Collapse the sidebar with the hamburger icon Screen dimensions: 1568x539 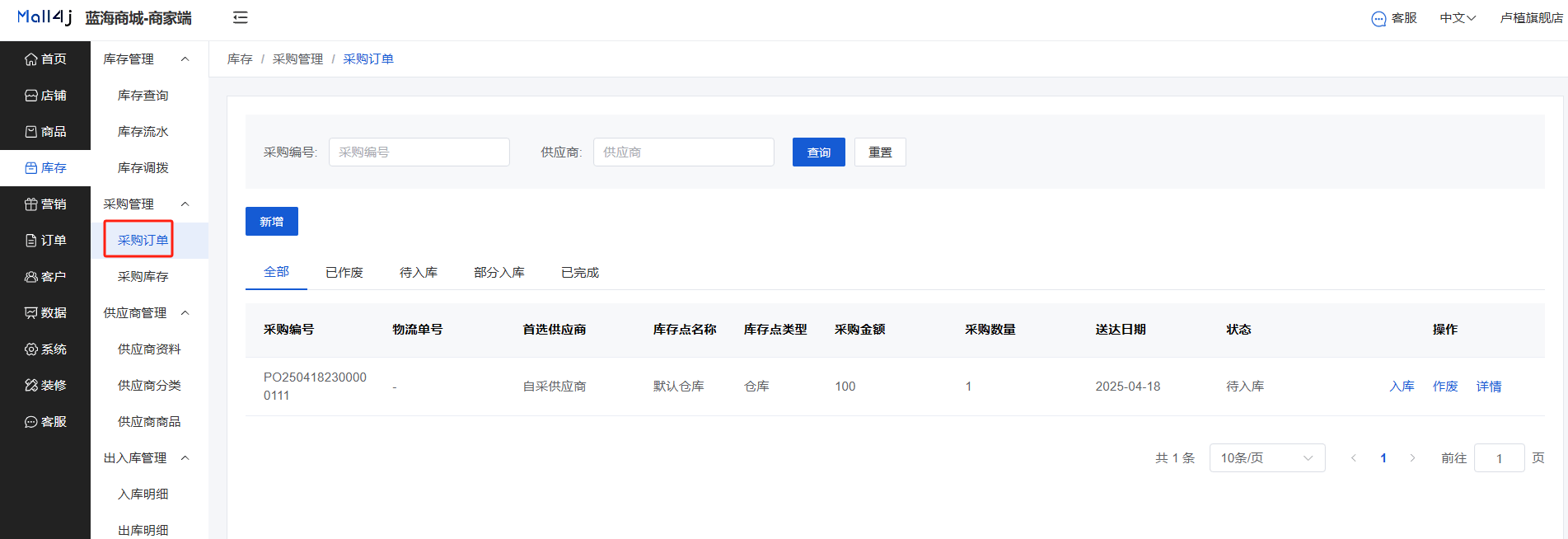click(240, 17)
